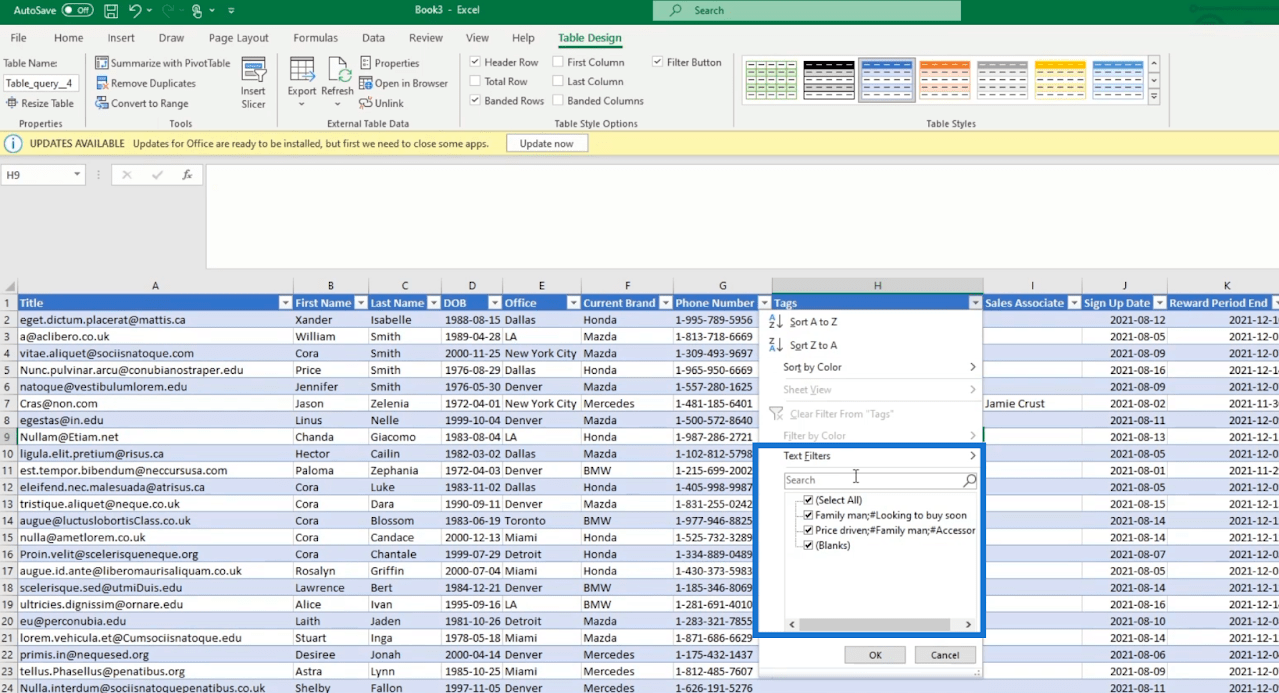This screenshot has height=693, width=1279.
Task: Click Cancel in the filter menu
Action: [x=945, y=655]
